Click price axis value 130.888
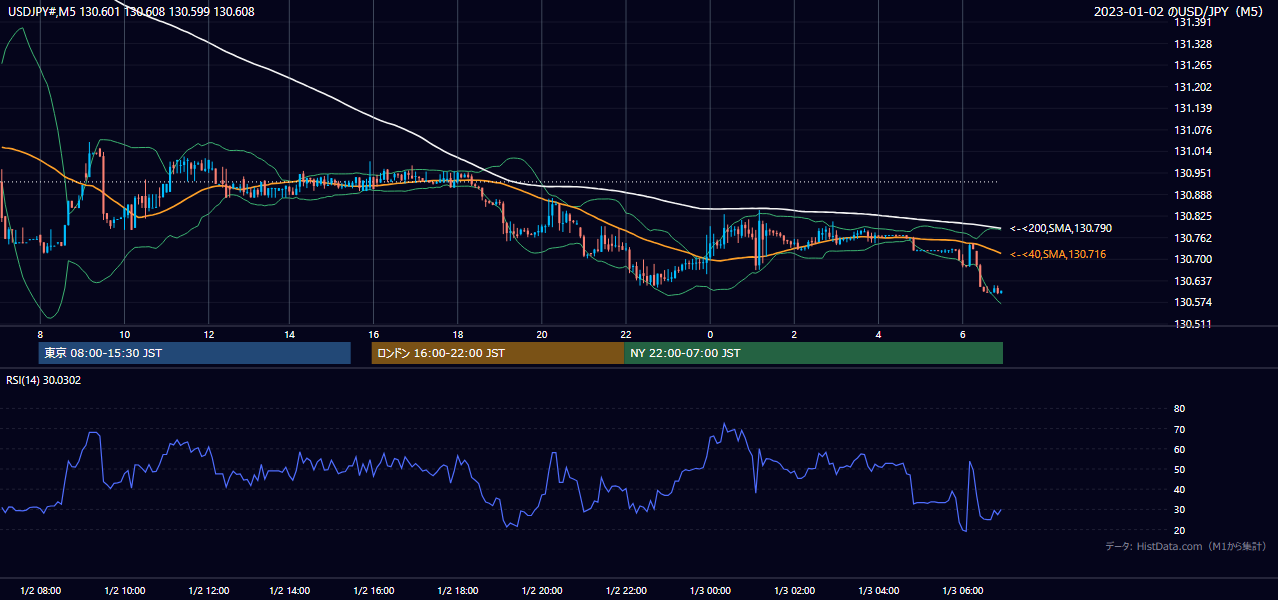Viewport: 1278px width, 600px height. [x=1192, y=195]
